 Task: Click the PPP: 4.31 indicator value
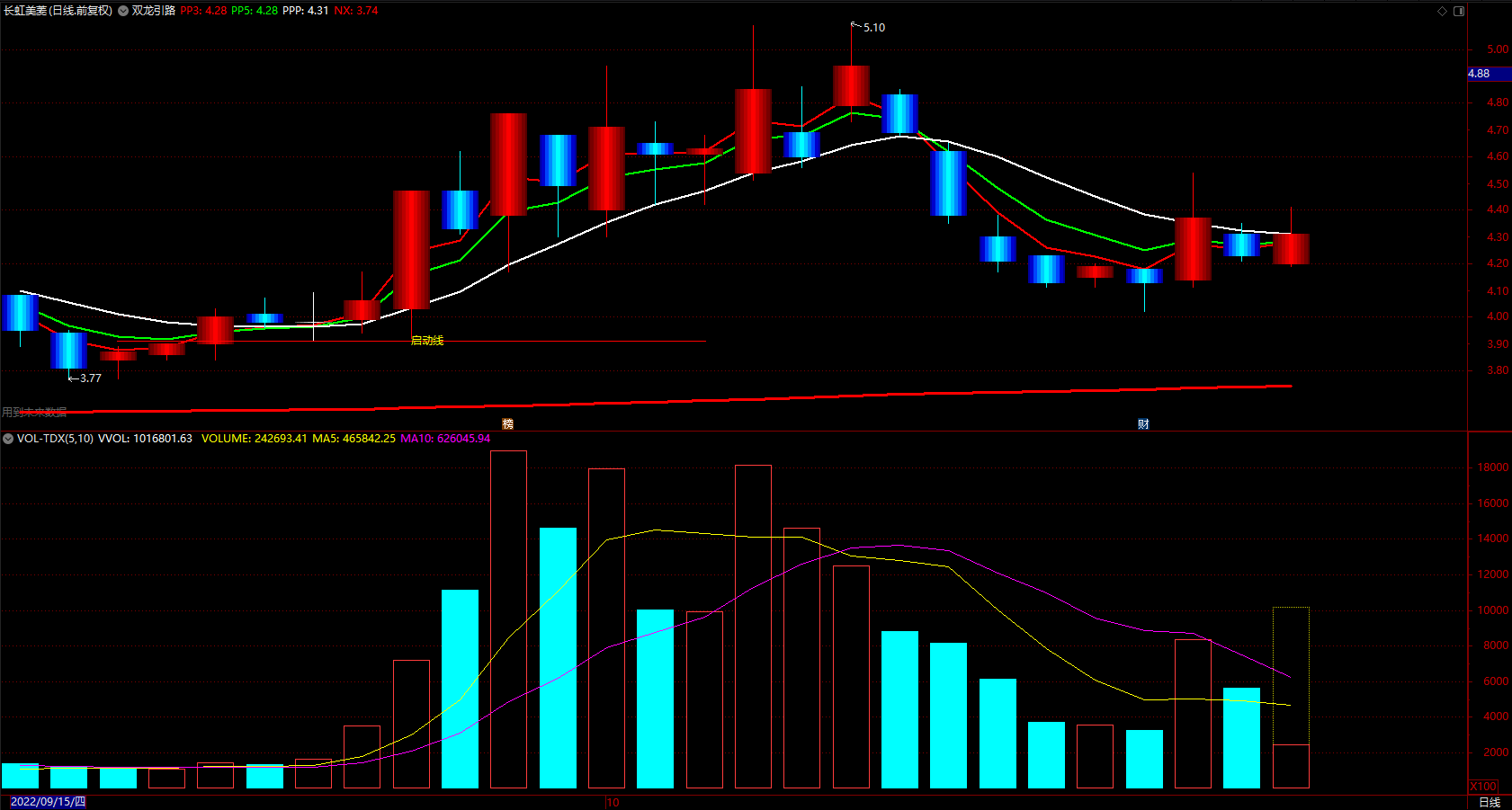(x=306, y=11)
